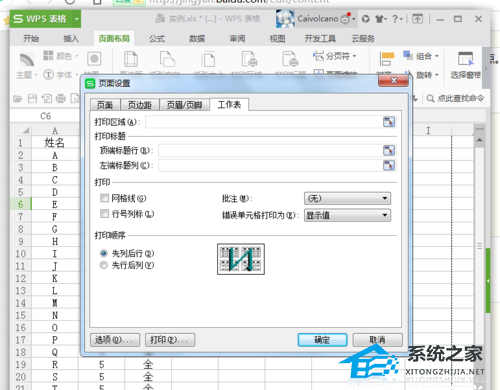Enable the 网格线 gridlines checkbox
The width and height of the screenshot is (500, 390).
point(104,198)
